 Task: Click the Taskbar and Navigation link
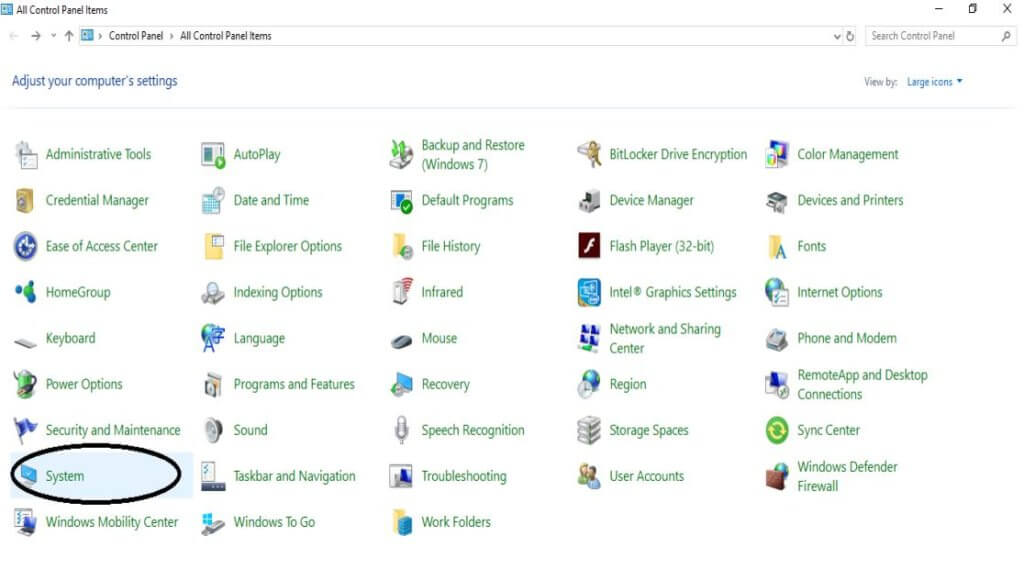pos(295,477)
